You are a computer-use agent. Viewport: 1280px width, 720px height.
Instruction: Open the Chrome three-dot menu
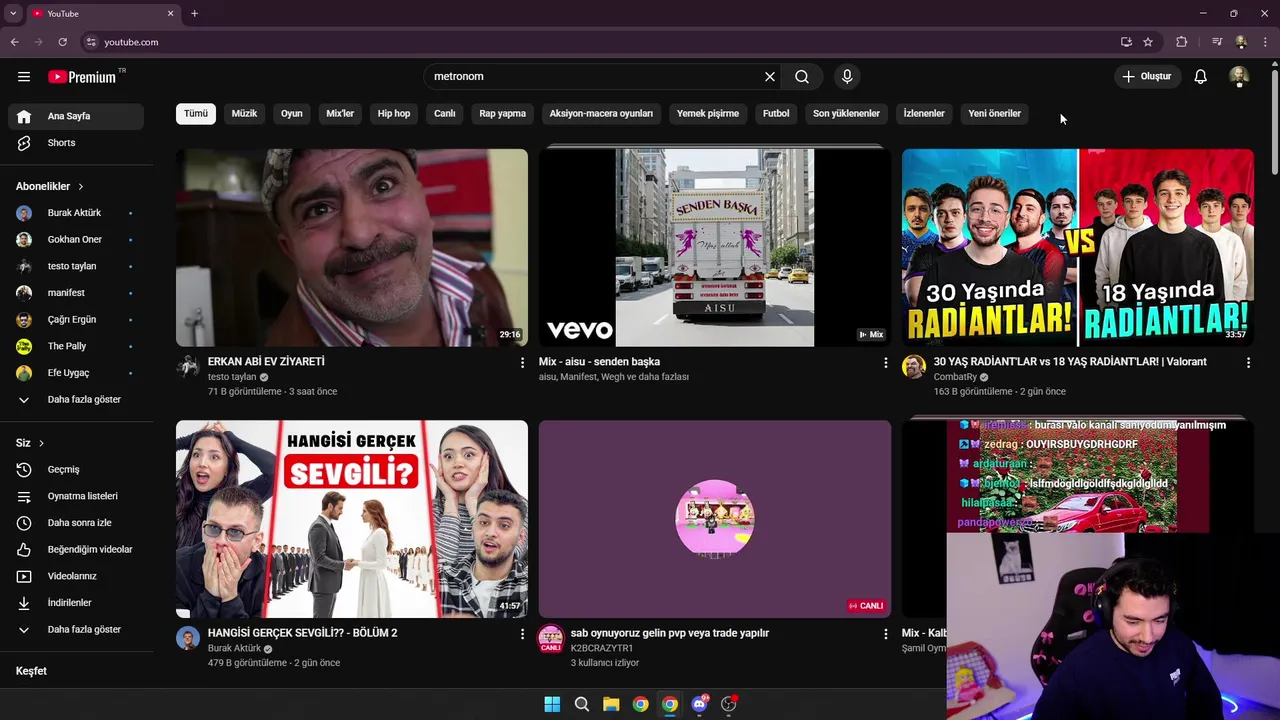click(x=1266, y=42)
